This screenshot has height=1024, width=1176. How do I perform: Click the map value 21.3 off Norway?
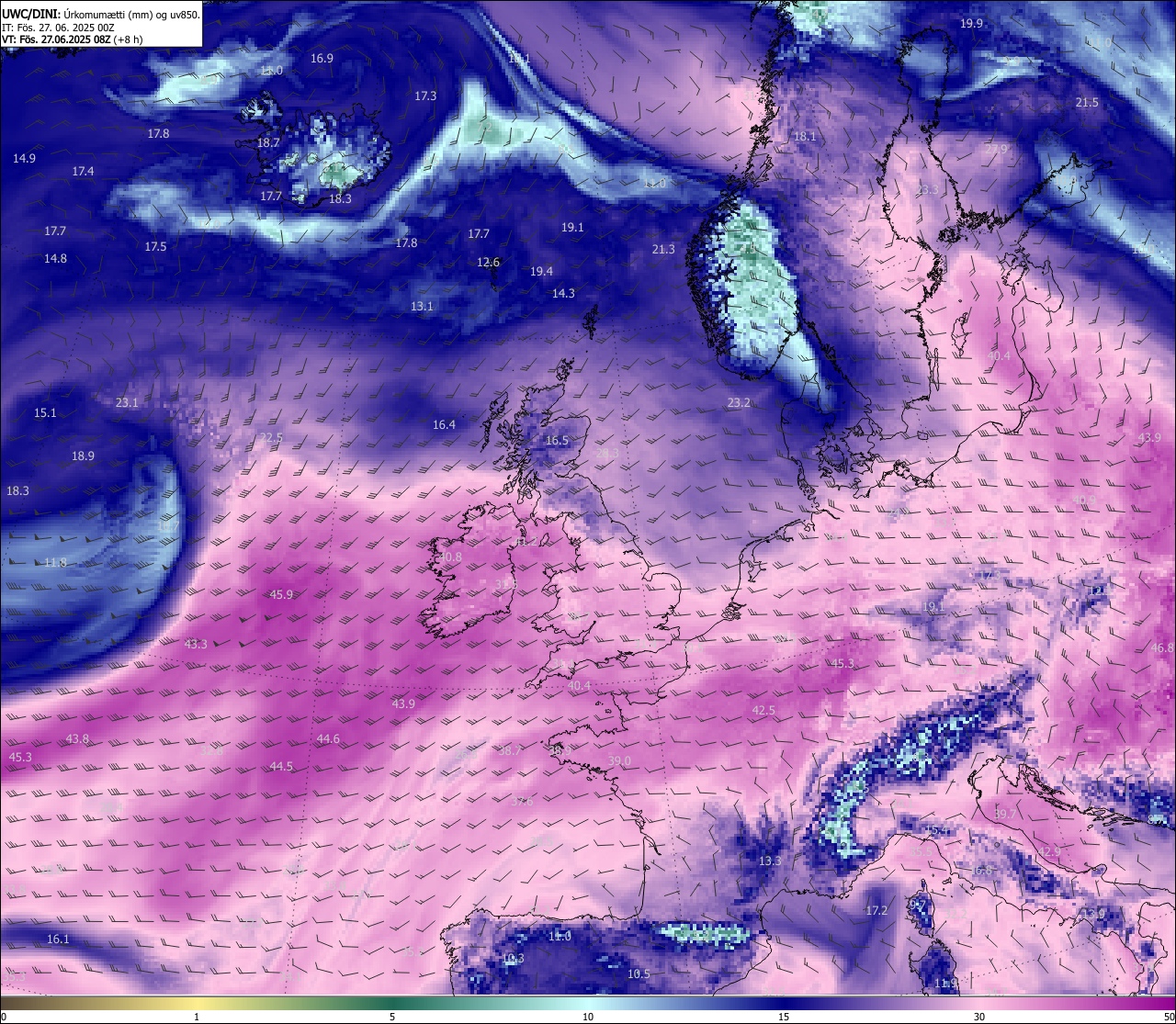(x=663, y=250)
